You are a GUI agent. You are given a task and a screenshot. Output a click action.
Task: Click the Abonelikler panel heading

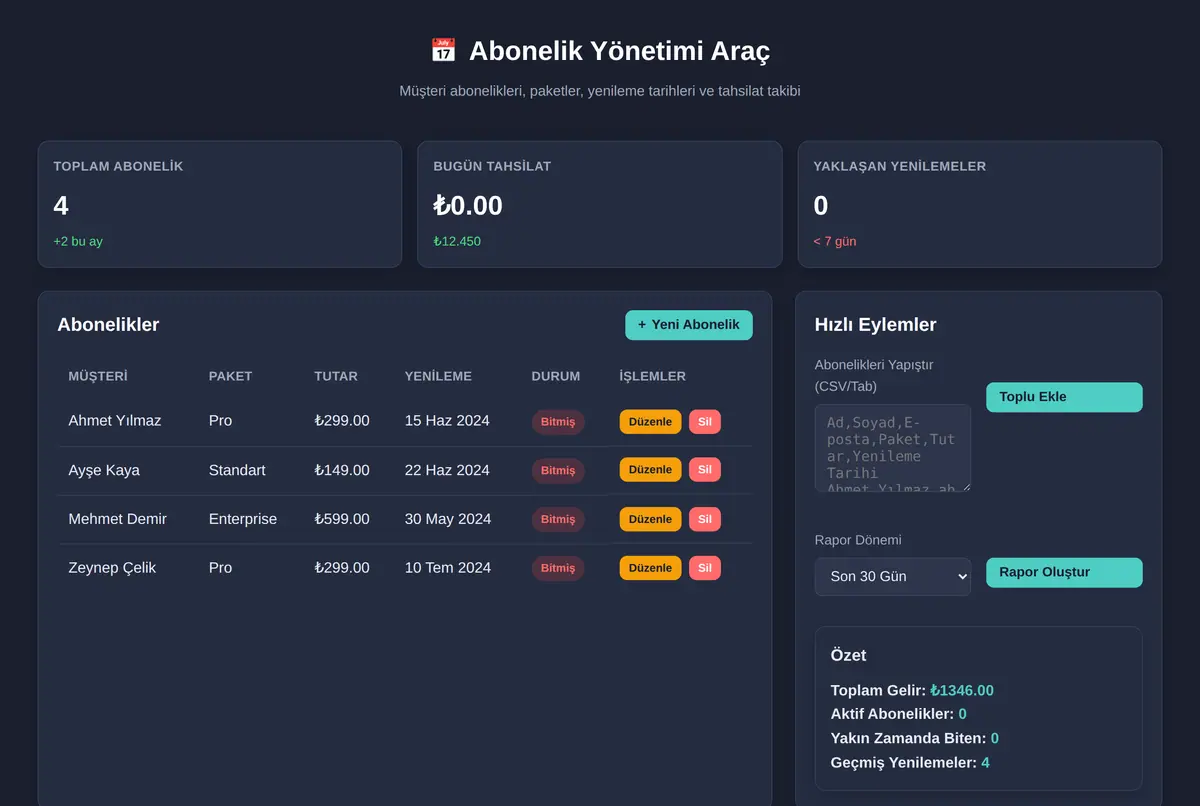108,325
